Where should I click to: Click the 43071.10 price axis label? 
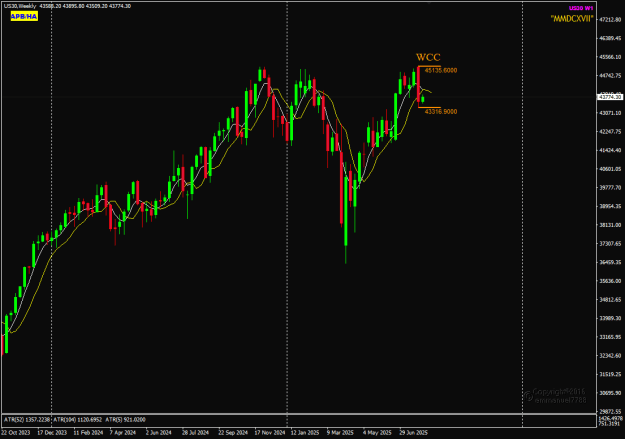(610, 113)
